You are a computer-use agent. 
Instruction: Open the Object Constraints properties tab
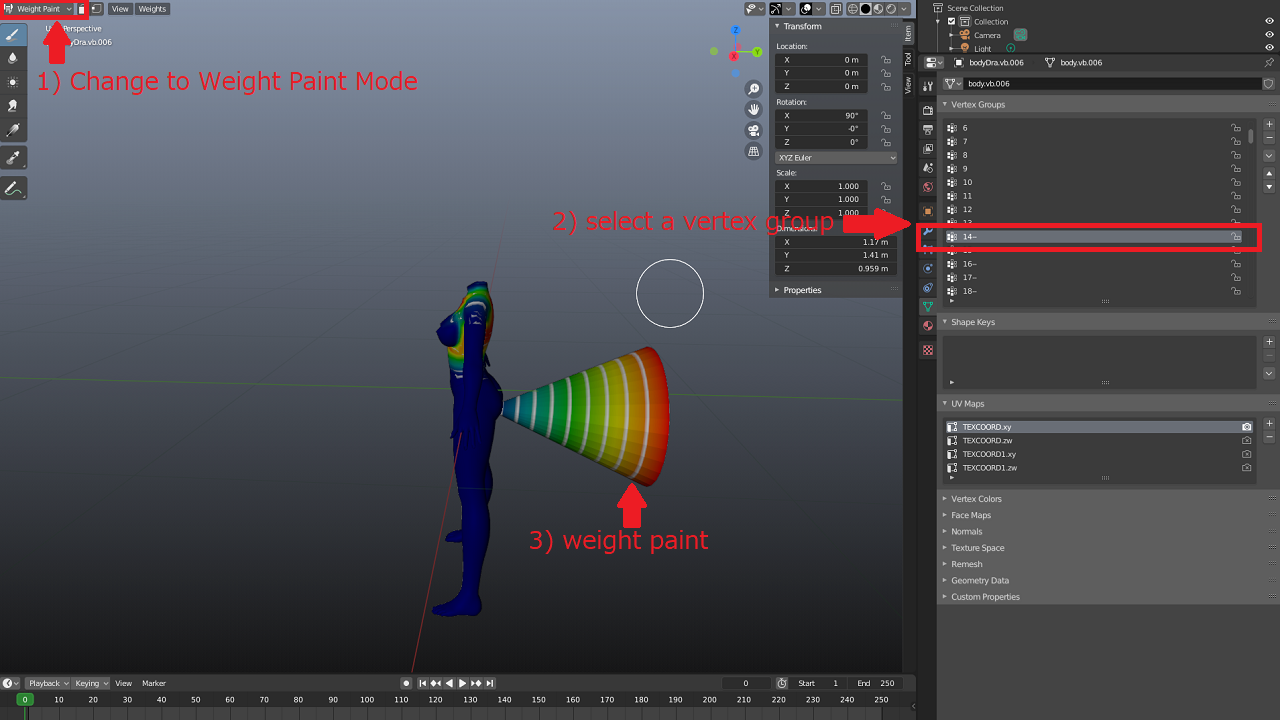[x=928, y=287]
